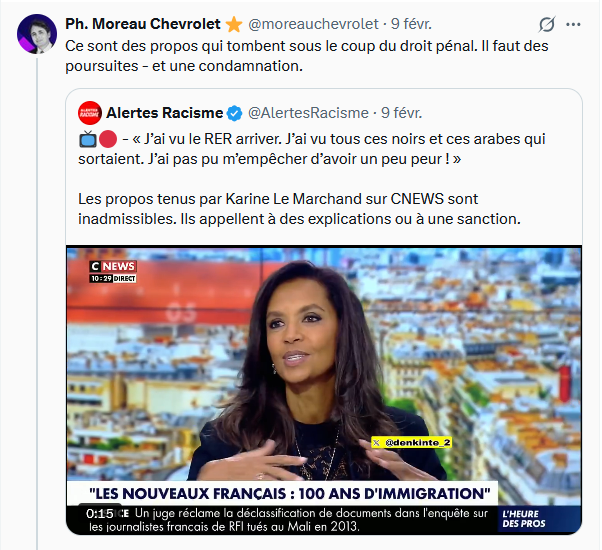The image size is (602, 550).
Task: Click the Alertes Racisme red logo avatar
Action: (x=90, y=113)
